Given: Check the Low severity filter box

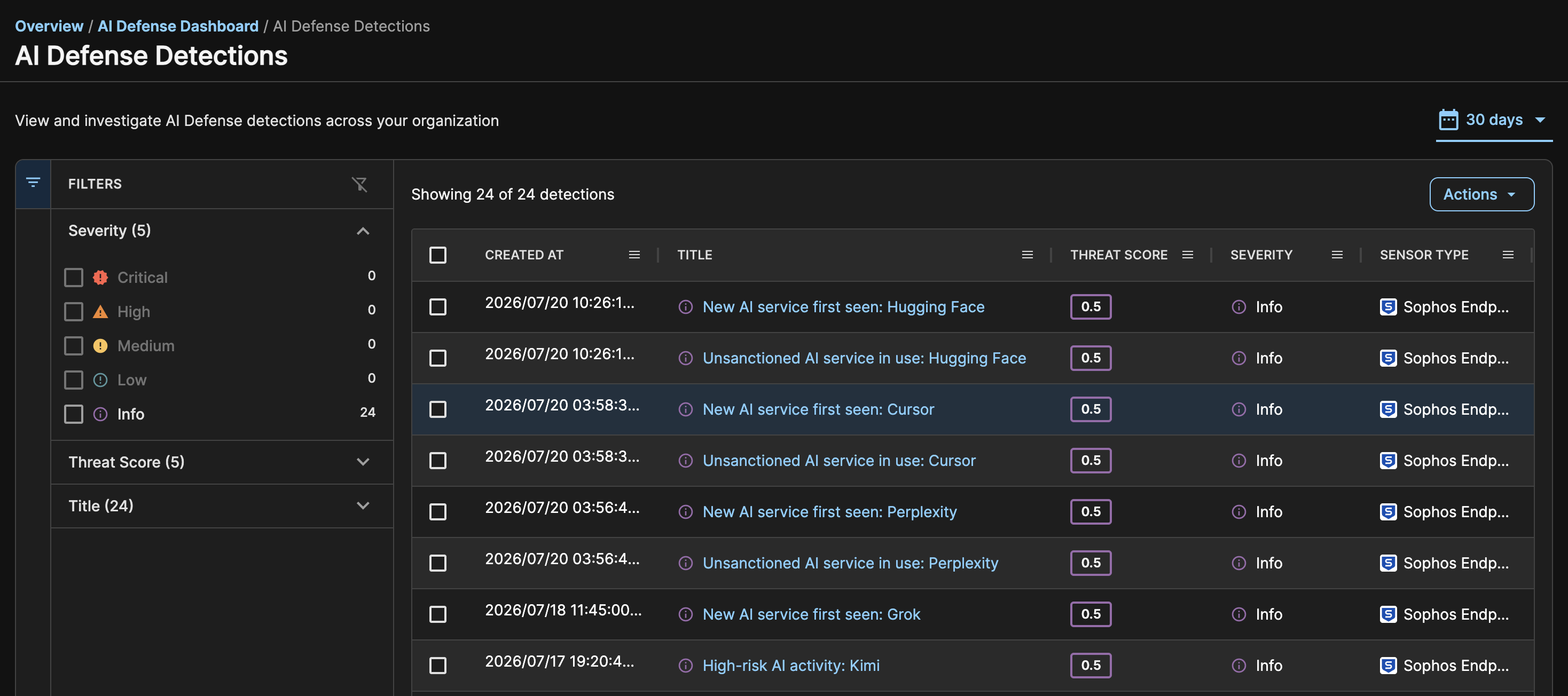Looking at the screenshot, I should pos(74,379).
